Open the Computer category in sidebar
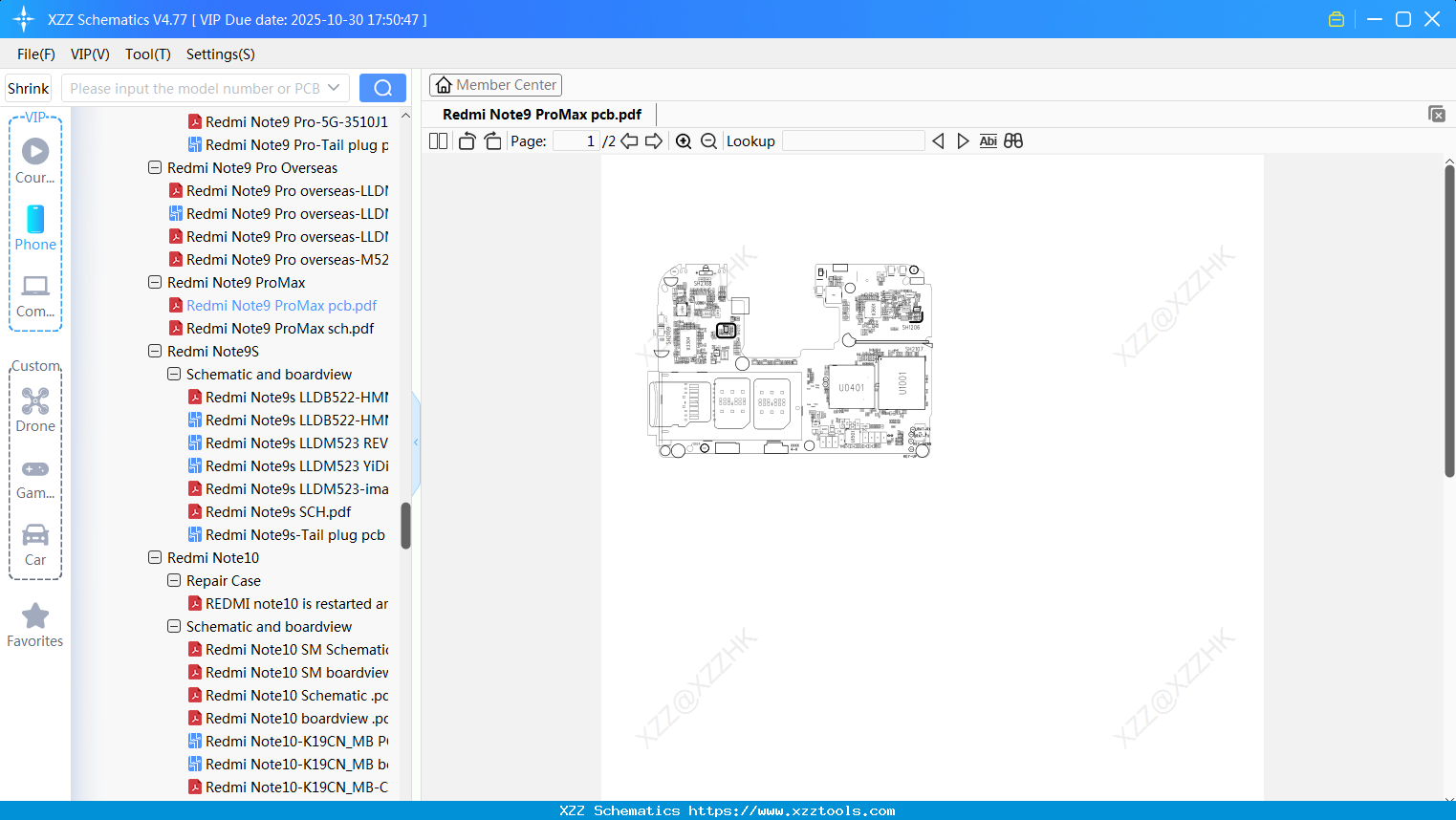The width and height of the screenshot is (1456, 820). point(35,295)
